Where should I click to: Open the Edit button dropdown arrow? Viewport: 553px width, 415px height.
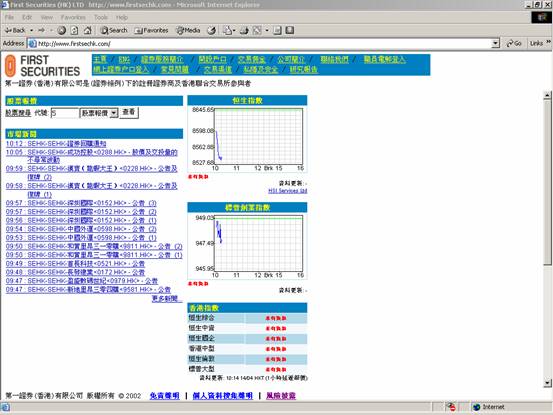point(267,31)
